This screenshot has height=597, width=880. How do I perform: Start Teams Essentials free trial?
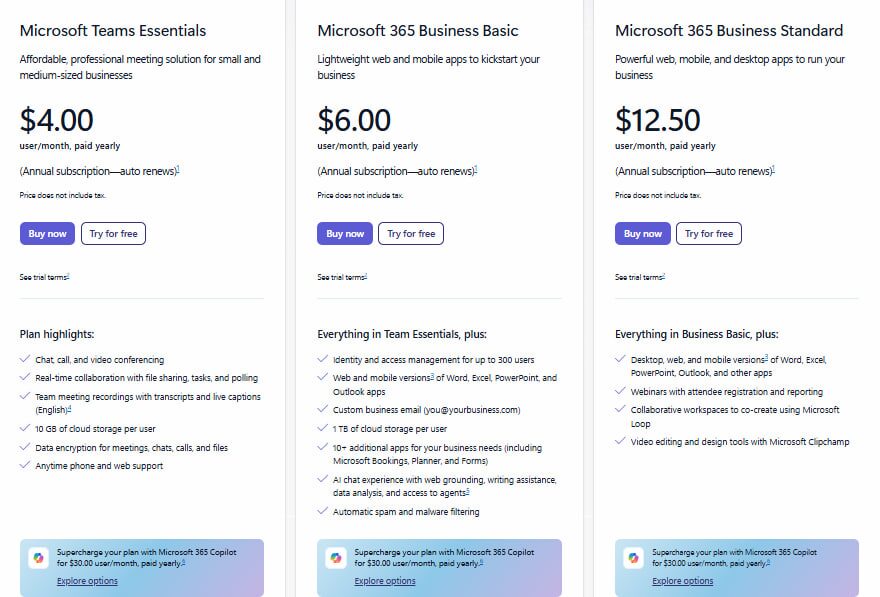coord(113,234)
